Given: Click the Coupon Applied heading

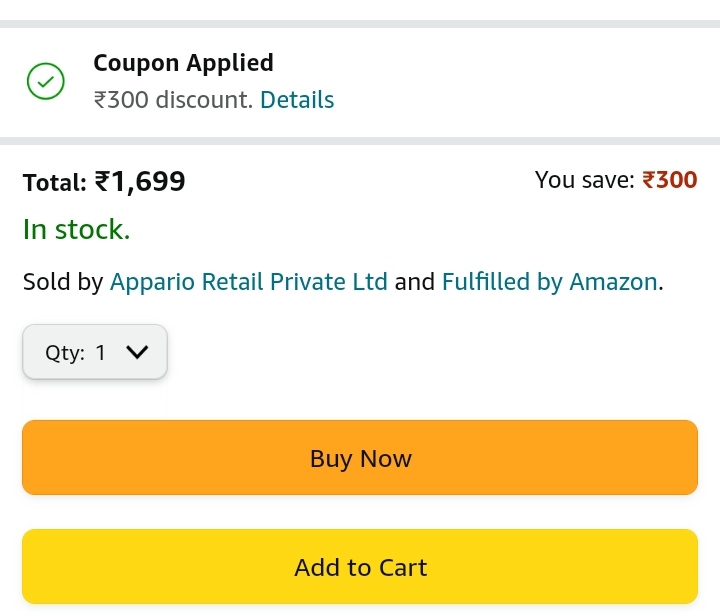Looking at the screenshot, I should point(183,63).
